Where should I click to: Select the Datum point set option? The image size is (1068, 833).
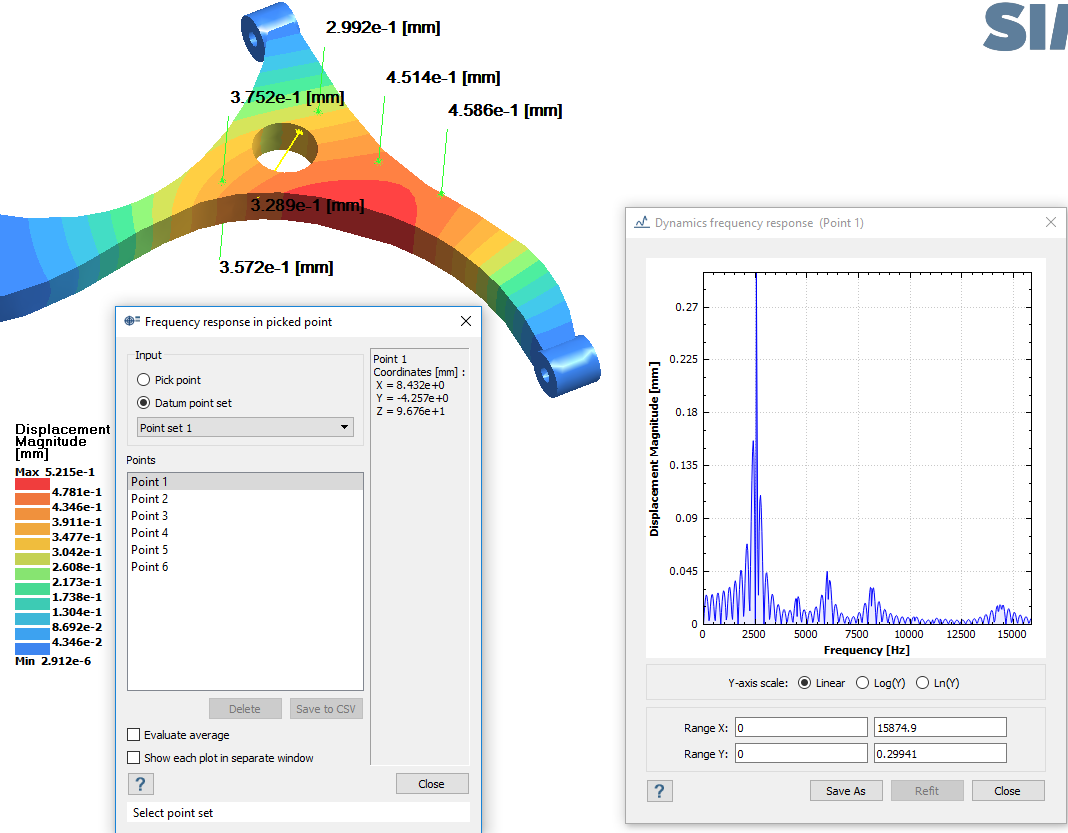coord(144,403)
